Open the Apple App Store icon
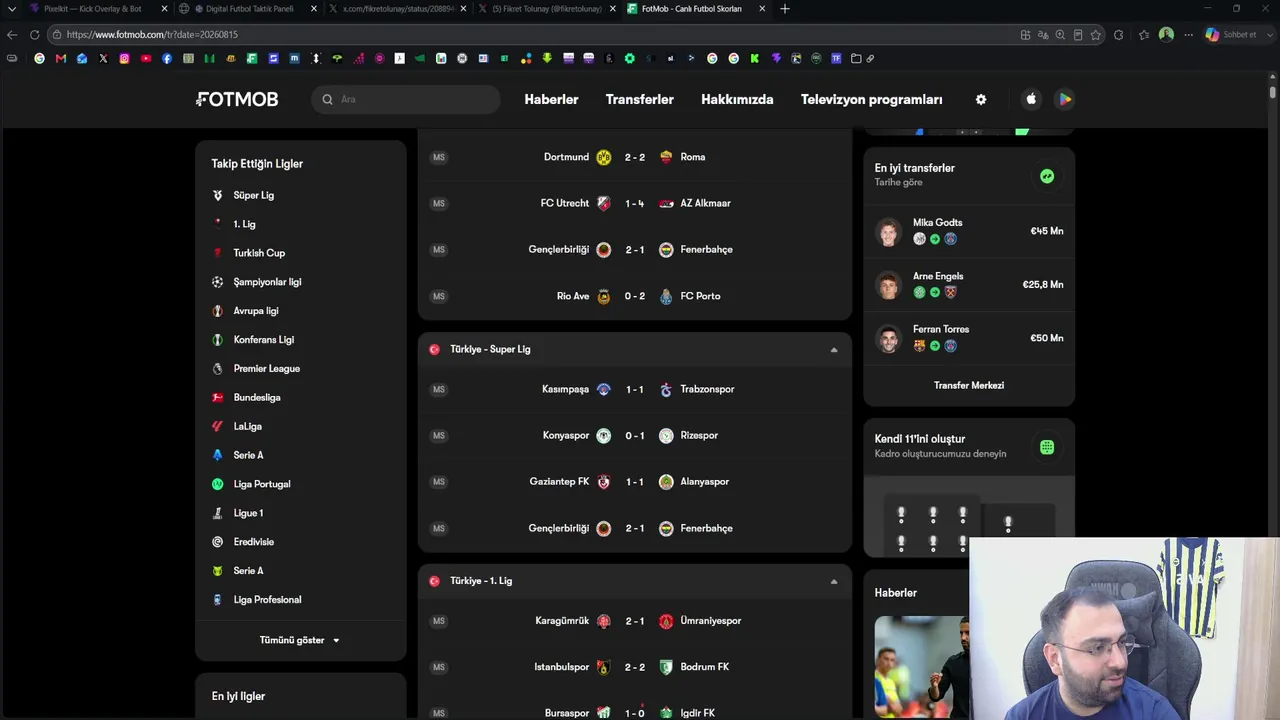 point(1031,99)
